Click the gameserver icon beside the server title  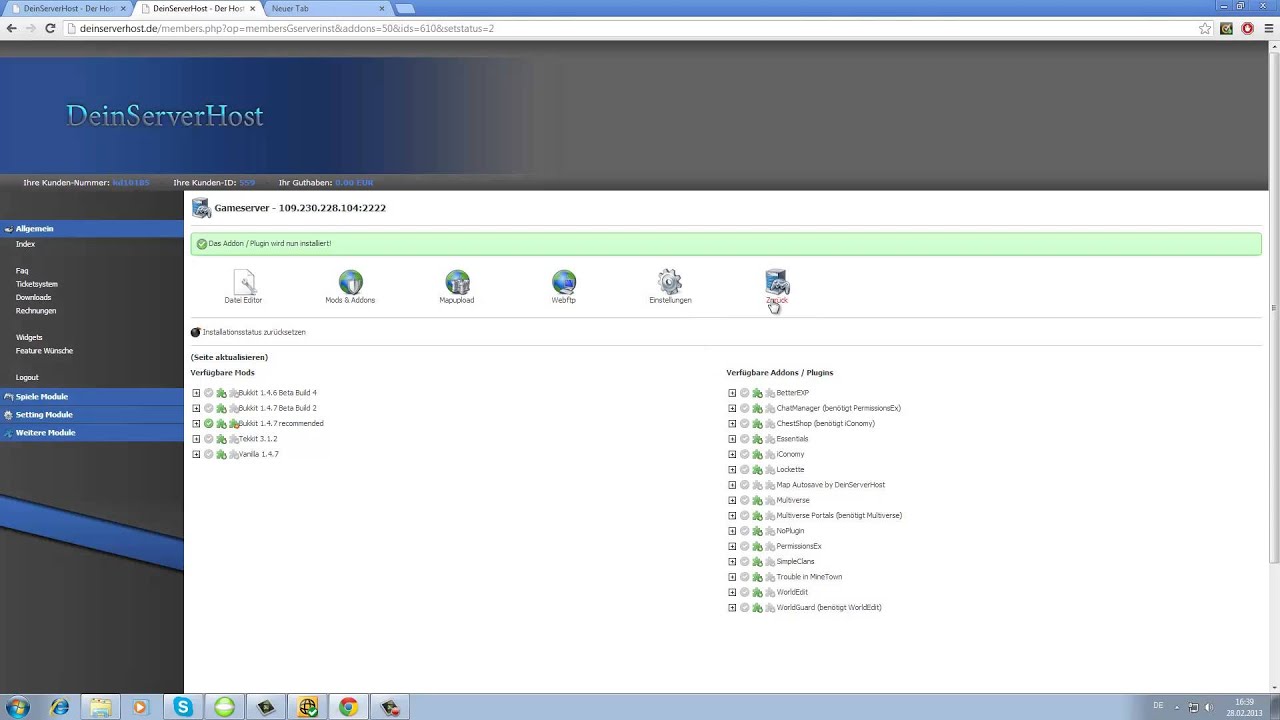pos(201,208)
